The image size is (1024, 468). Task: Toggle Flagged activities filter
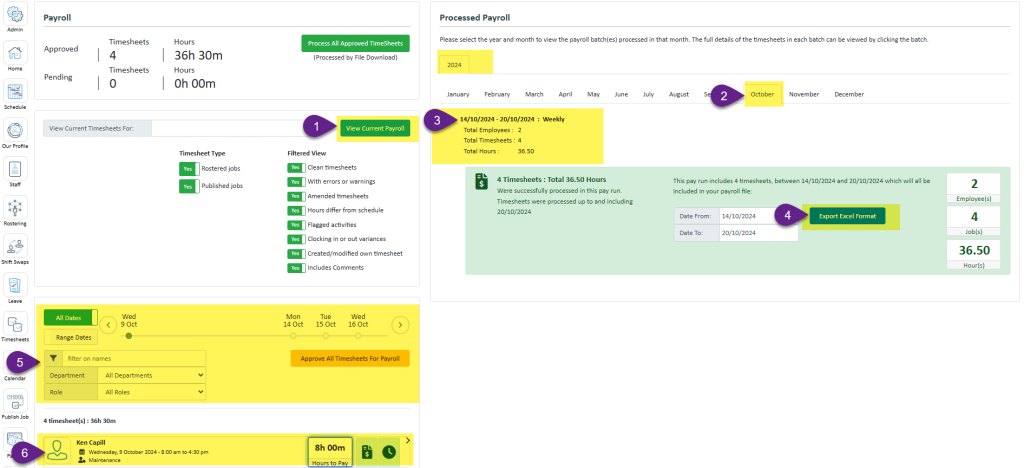296,225
